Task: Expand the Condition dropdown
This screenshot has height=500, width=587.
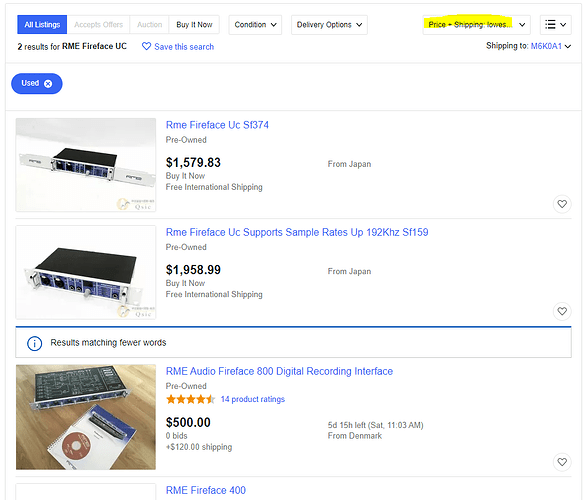Action: tap(255, 25)
